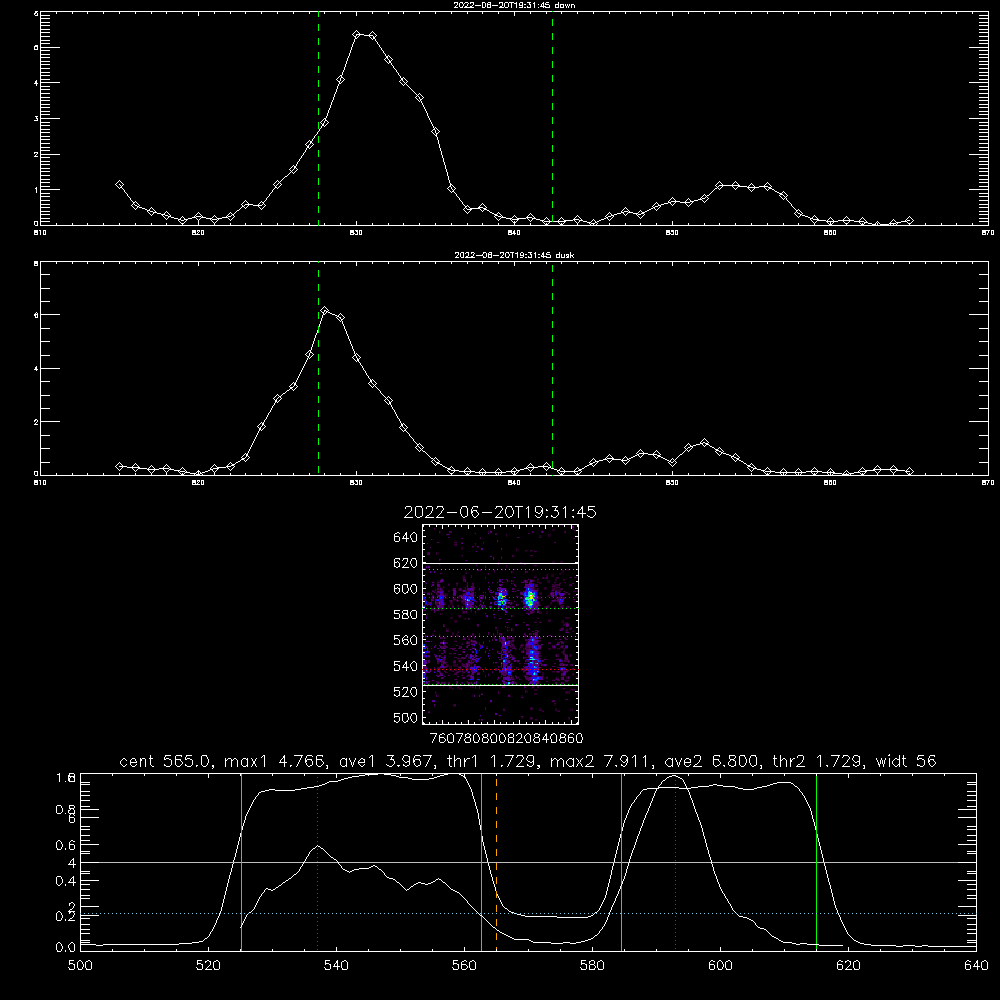
Task: Pick solid green boundary line near 584
Action: click(x=621, y=861)
